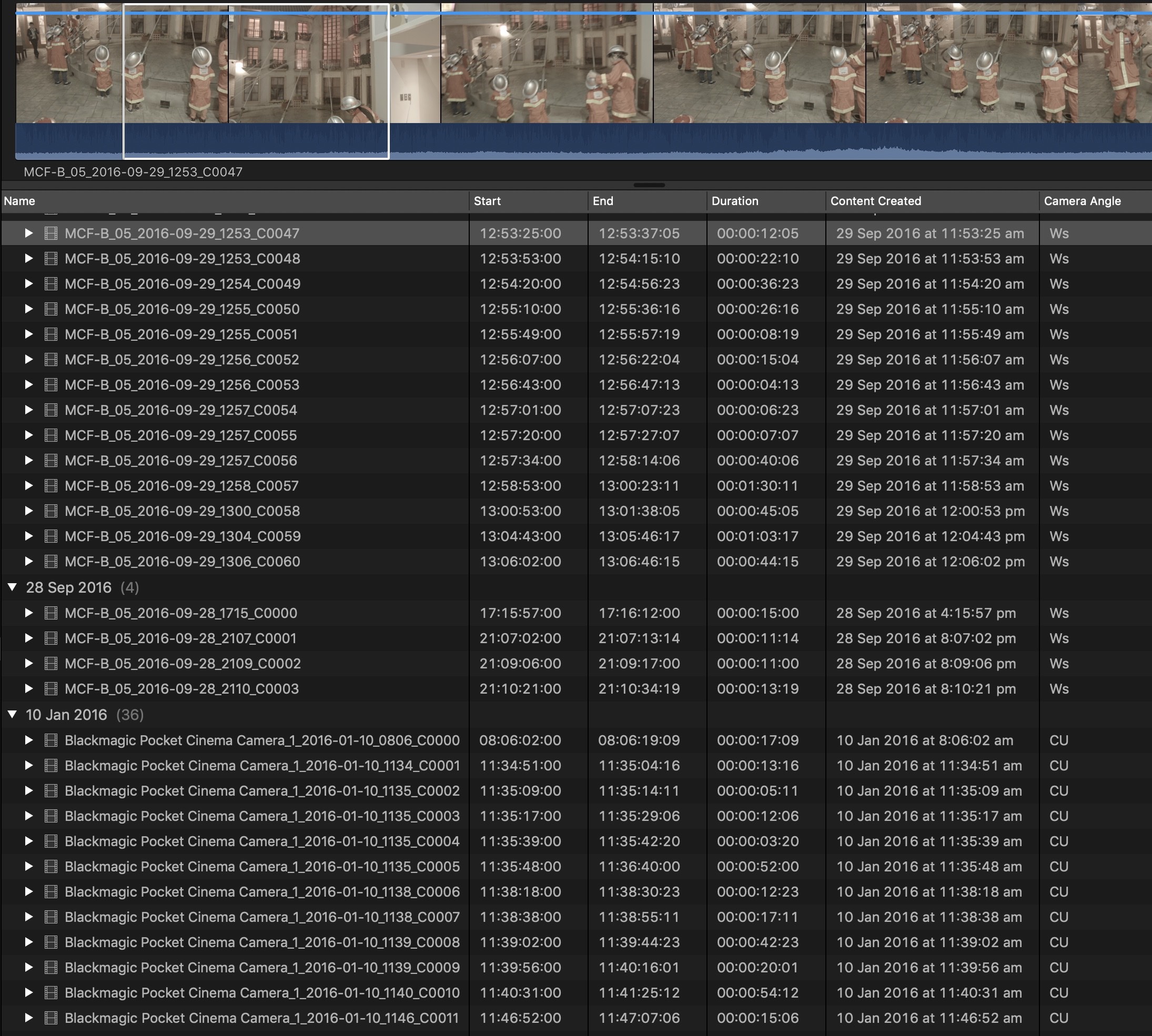Click film clip icon of MCF-B_05_2016-09-29_1253_C0048

pyautogui.click(x=50, y=258)
